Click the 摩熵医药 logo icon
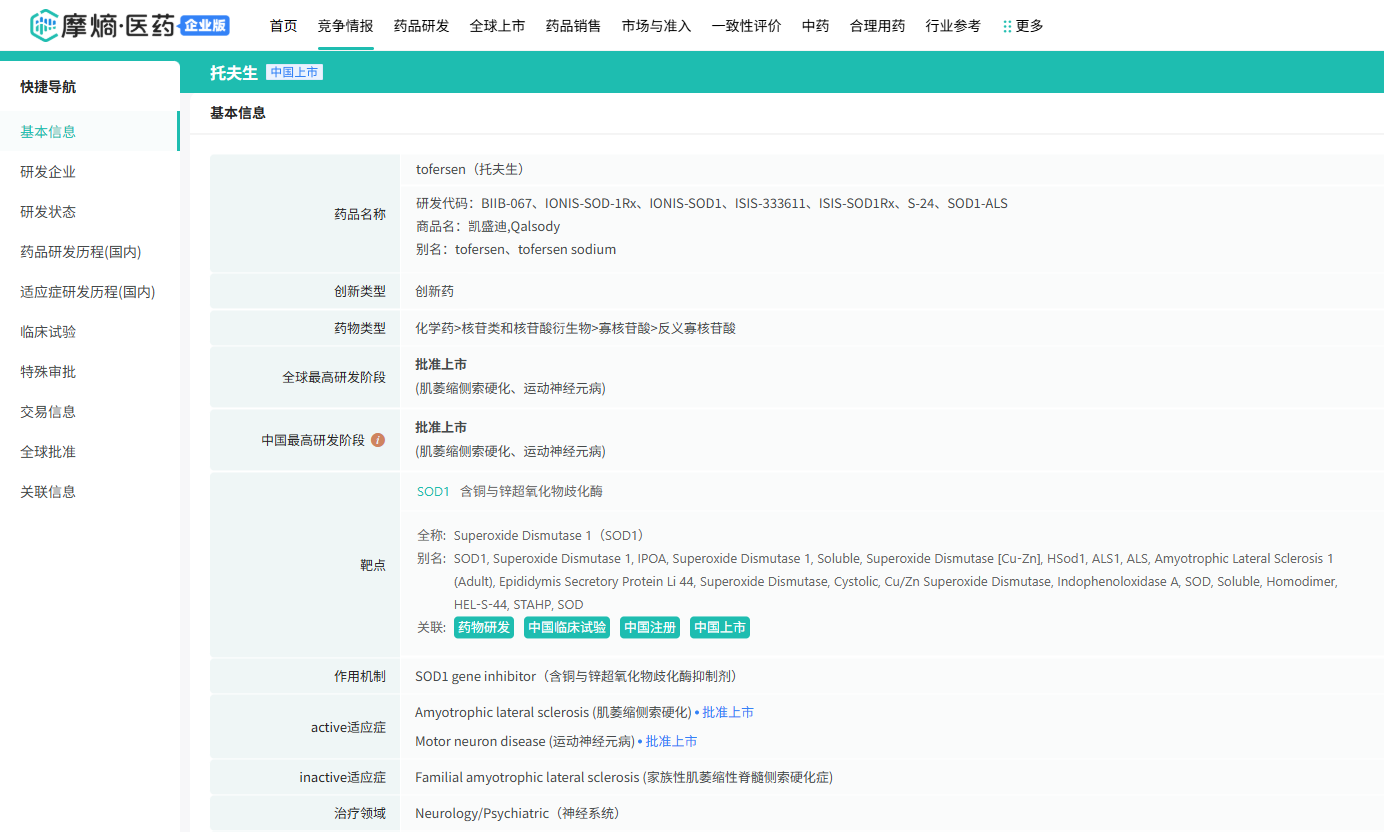The height and width of the screenshot is (832, 1384). [45, 26]
